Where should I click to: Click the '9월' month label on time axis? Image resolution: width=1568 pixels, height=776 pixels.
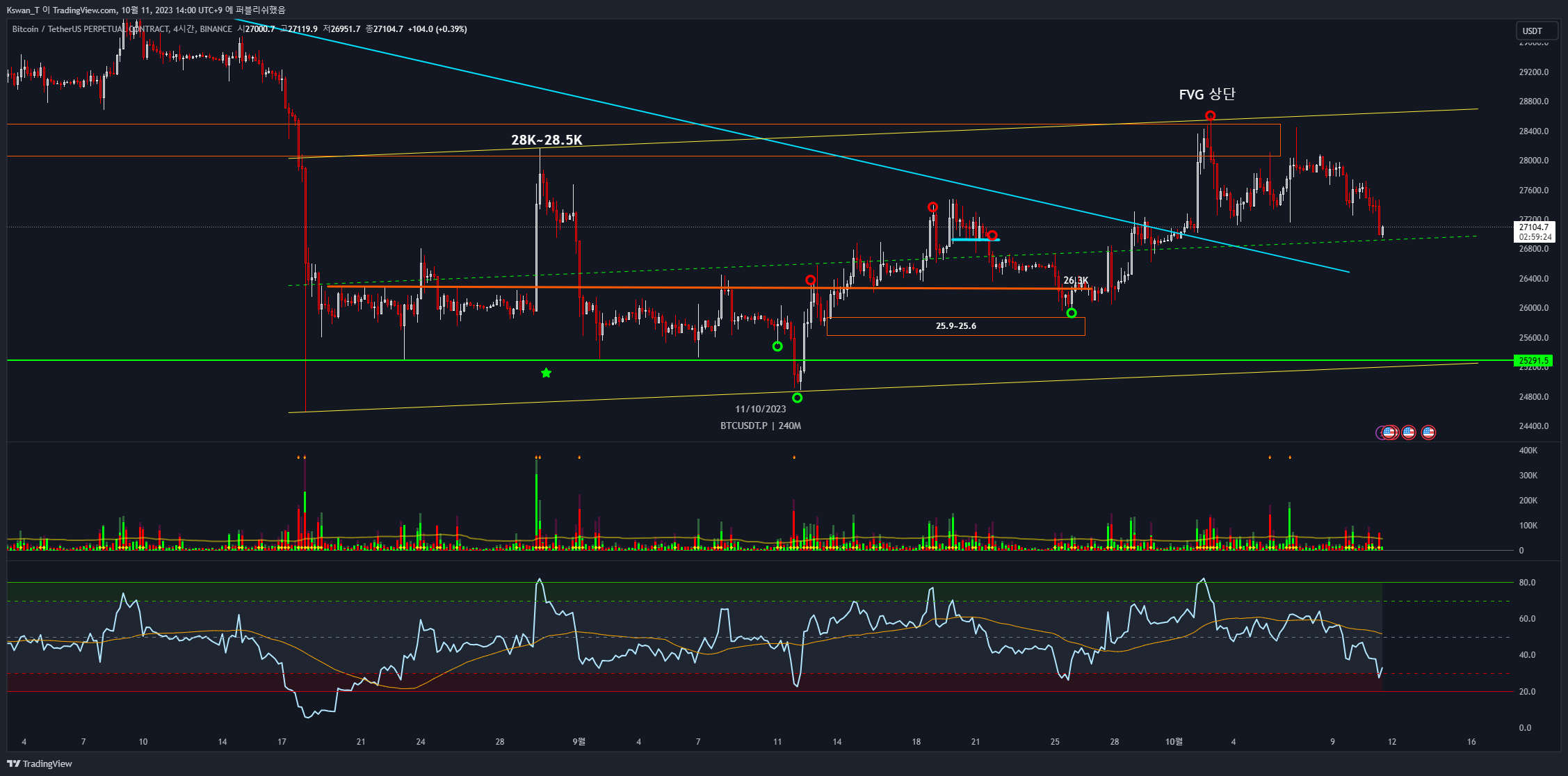coord(579,741)
